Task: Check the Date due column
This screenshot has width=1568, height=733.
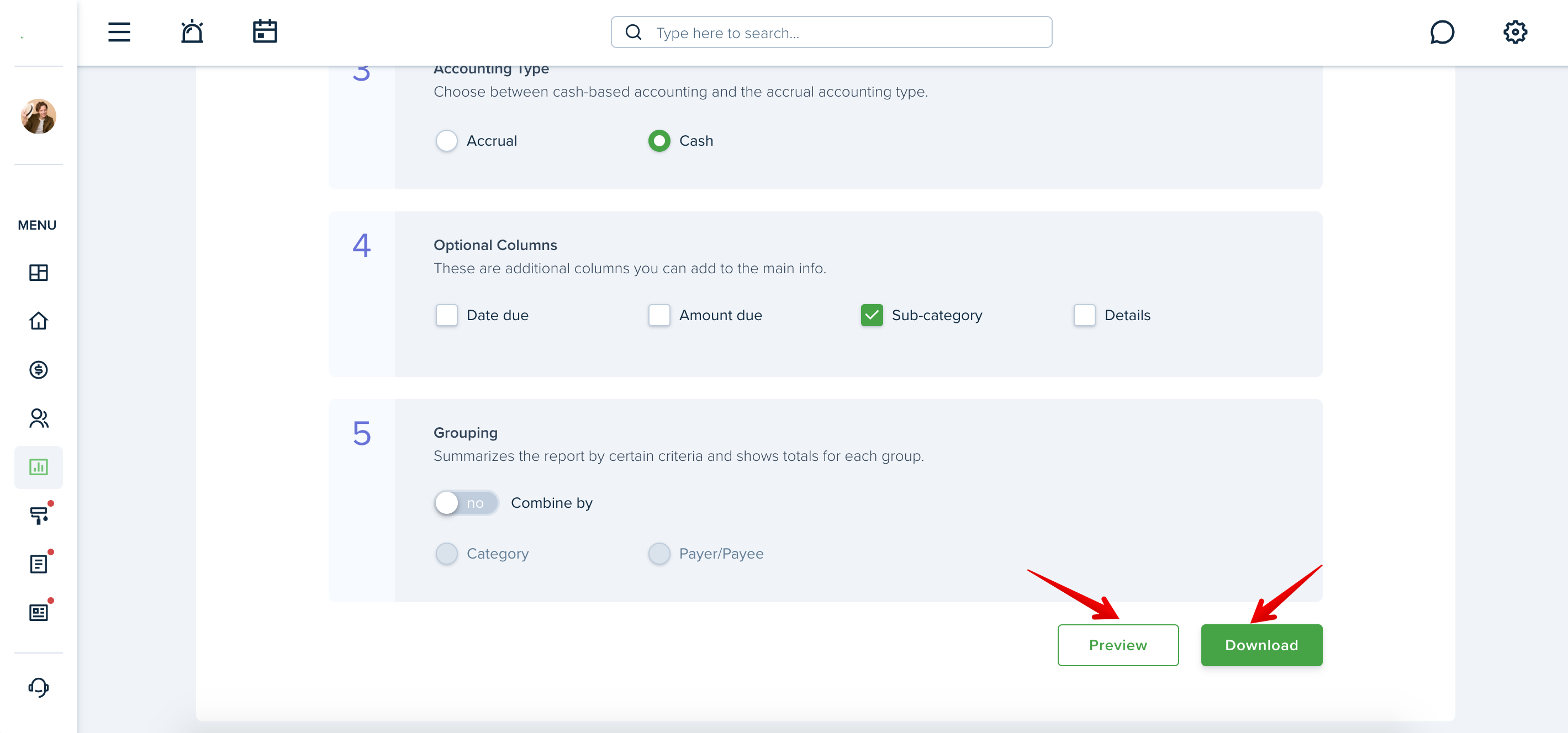Action: pos(447,315)
